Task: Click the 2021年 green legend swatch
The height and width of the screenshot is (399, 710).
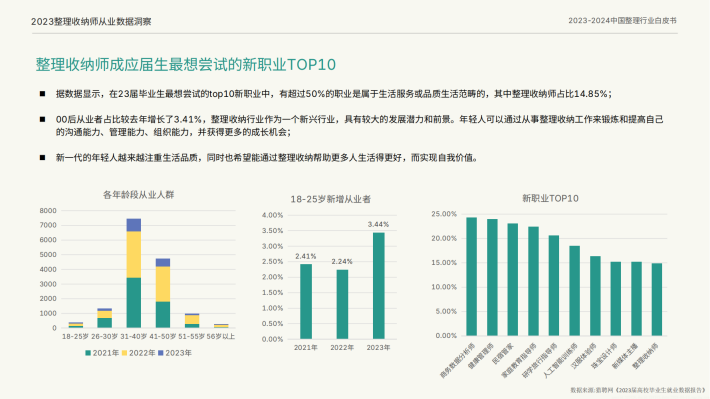Action: click(88, 353)
